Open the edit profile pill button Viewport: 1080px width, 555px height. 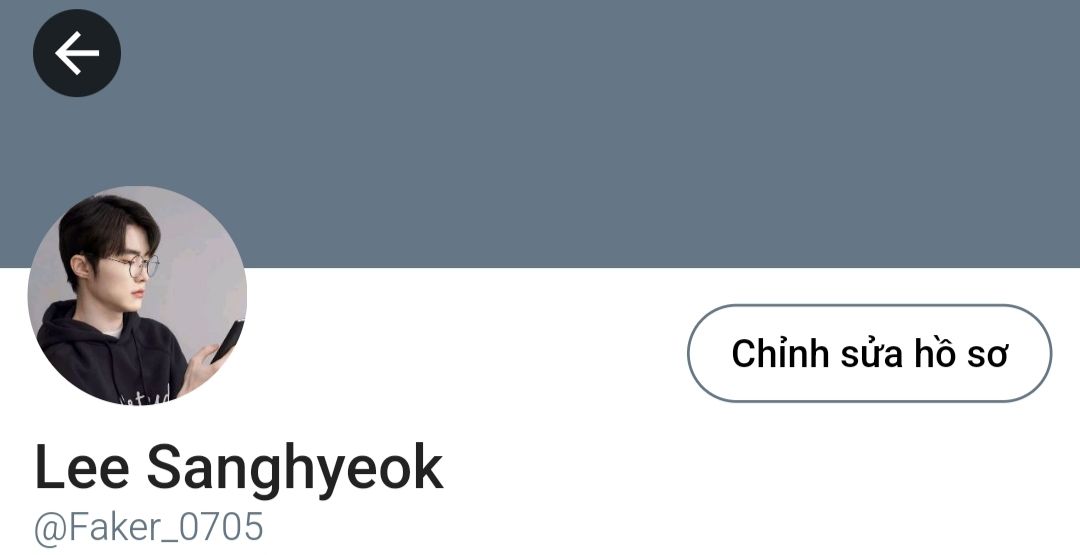coord(869,353)
